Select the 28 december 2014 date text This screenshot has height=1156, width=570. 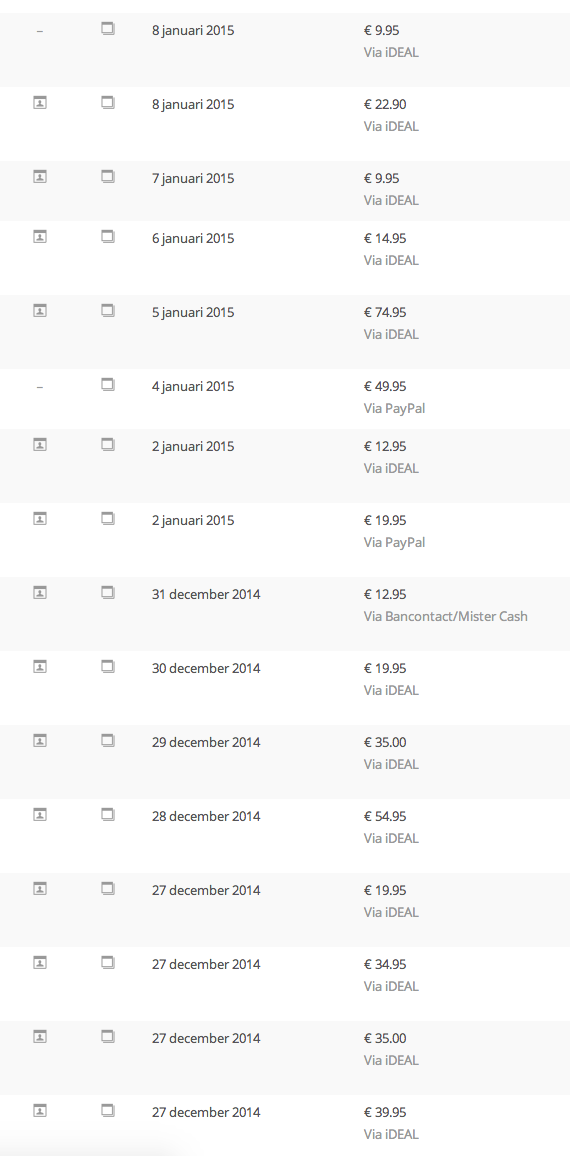(206, 816)
